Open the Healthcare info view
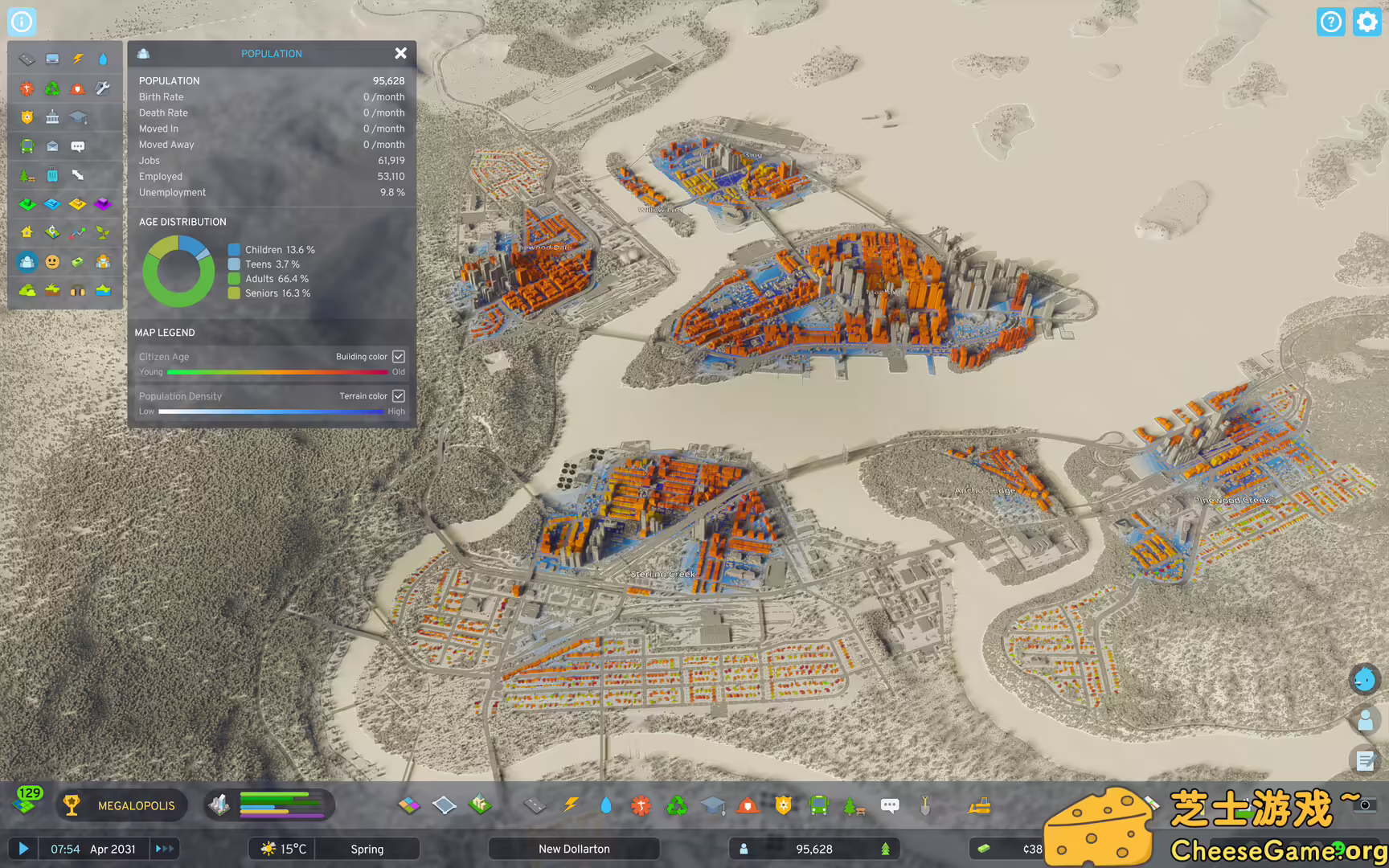The height and width of the screenshot is (868, 1389). pyautogui.click(x=27, y=88)
